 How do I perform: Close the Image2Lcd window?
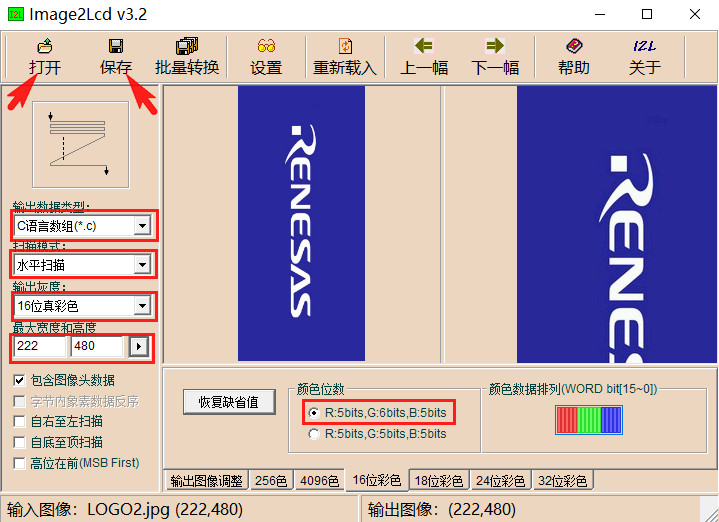click(695, 14)
